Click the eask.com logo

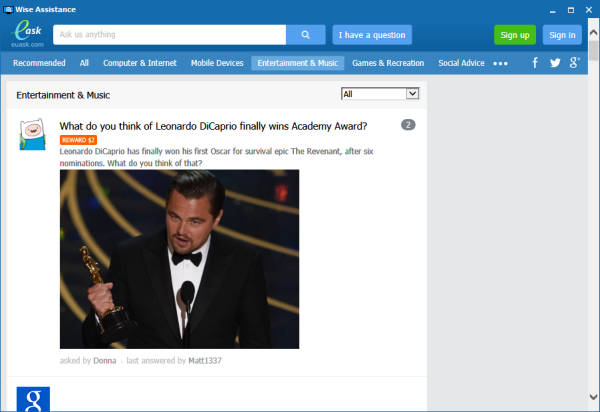tap(26, 36)
